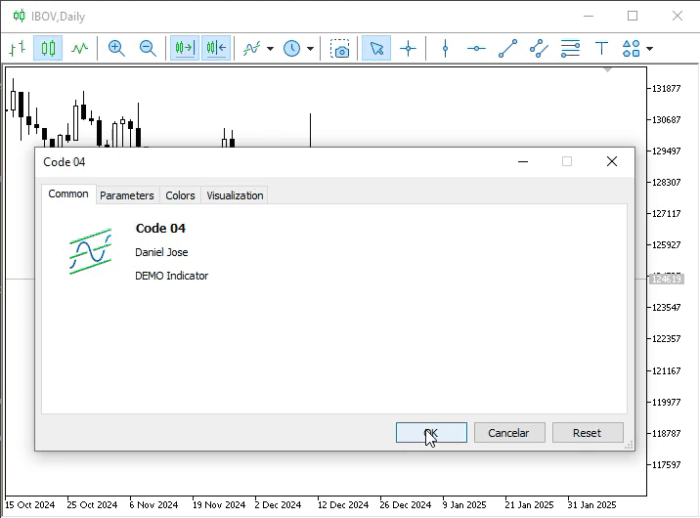Select the text label tool
Viewport: 700px width, 518px height.
[x=601, y=48]
